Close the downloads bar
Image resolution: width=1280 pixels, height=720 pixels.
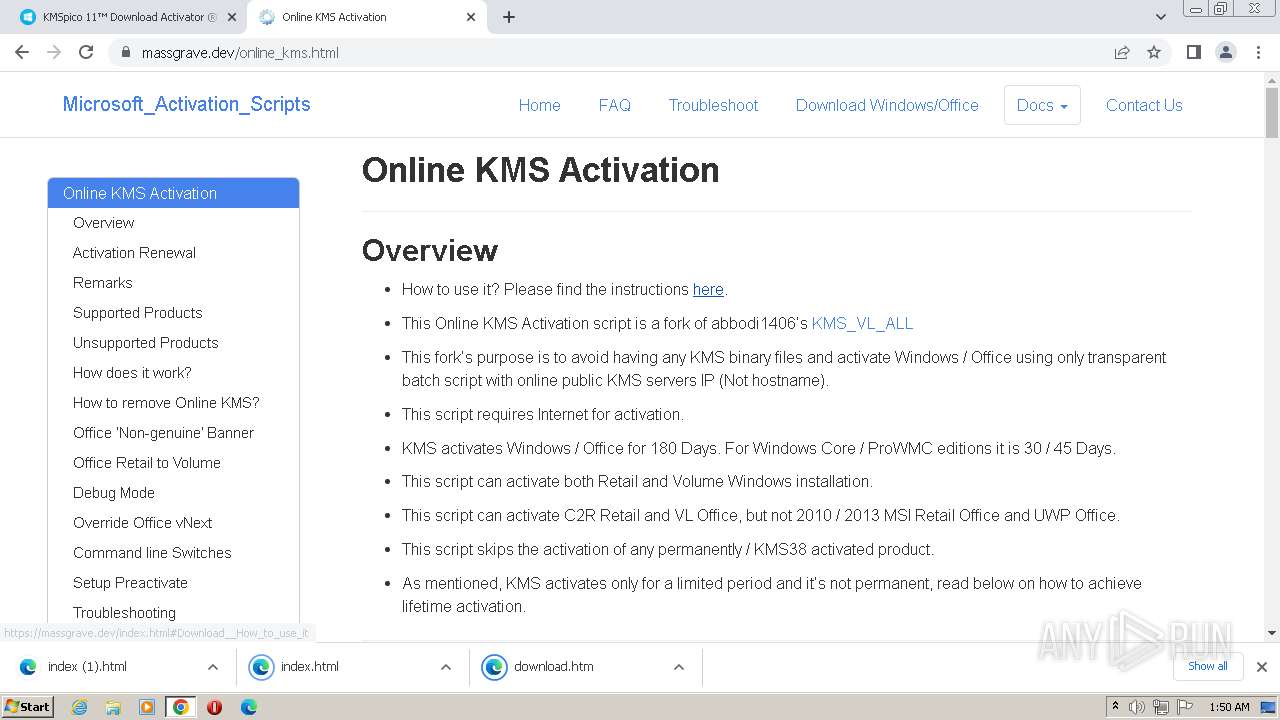(1262, 667)
